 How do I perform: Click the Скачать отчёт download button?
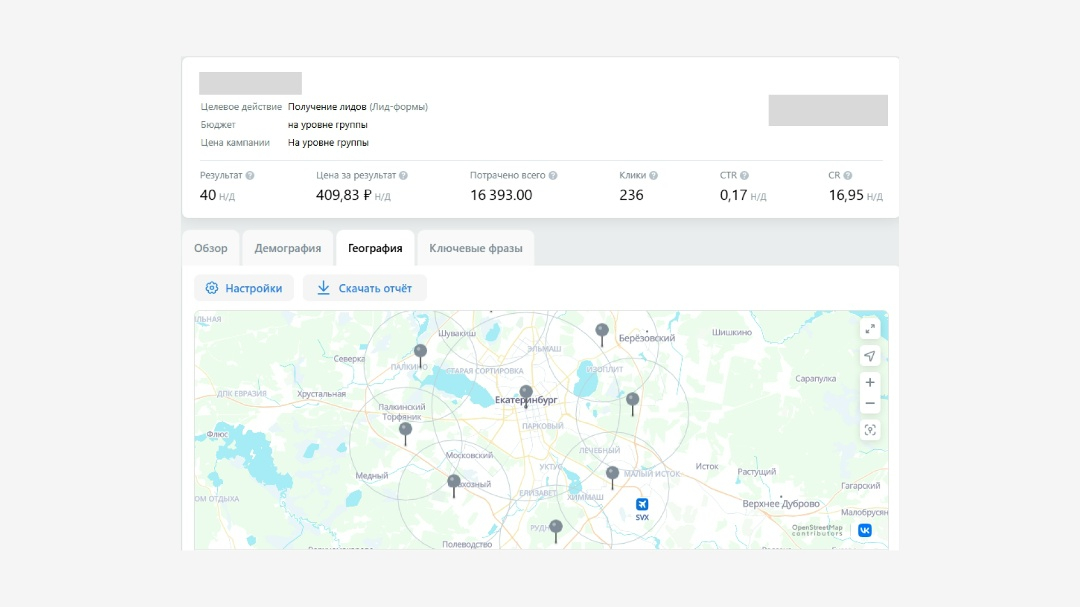(x=364, y=288)
